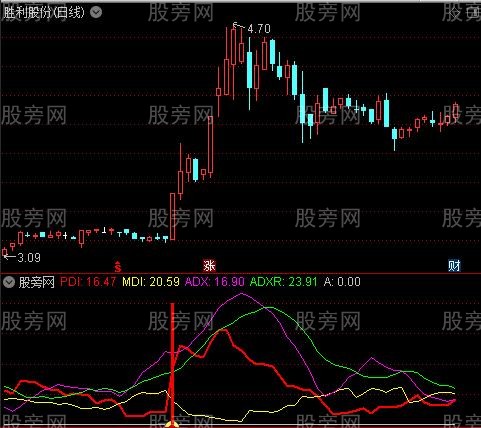
Task: Click the 4.70 high price label
Action: pyautogui.click(x=259, y=29)
